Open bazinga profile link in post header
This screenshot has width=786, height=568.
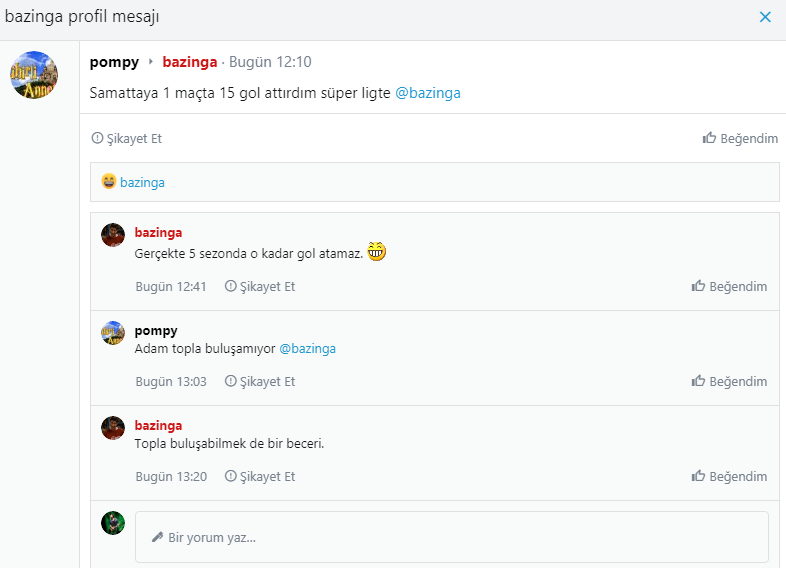click(190, 62)
